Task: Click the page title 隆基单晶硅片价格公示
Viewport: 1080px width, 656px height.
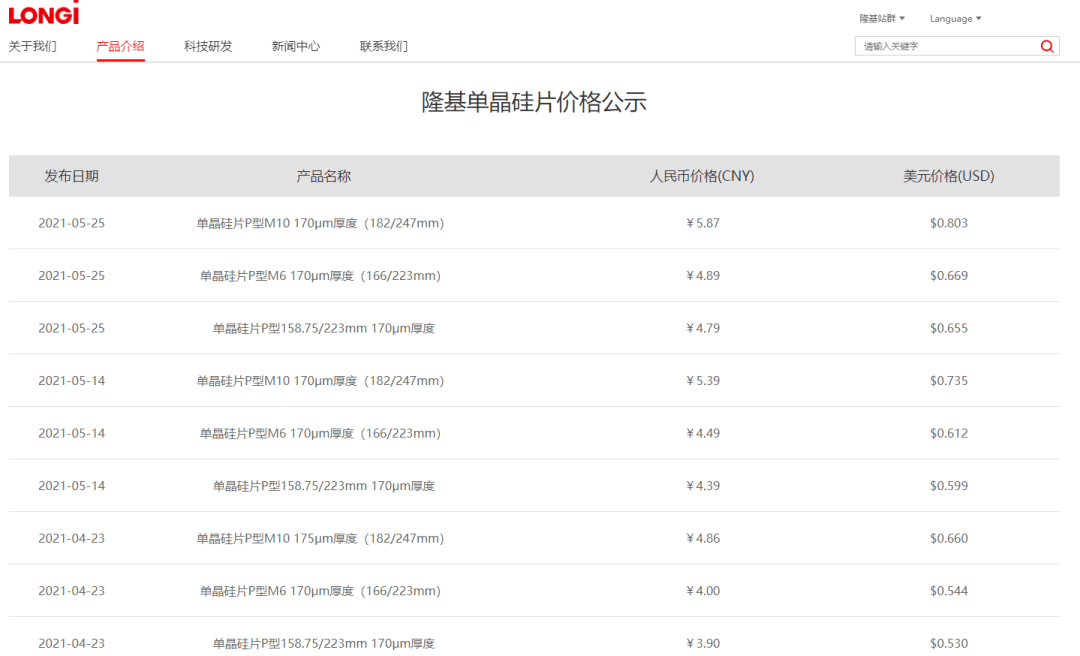Action: pyautogui.click(x=534, y=102)
